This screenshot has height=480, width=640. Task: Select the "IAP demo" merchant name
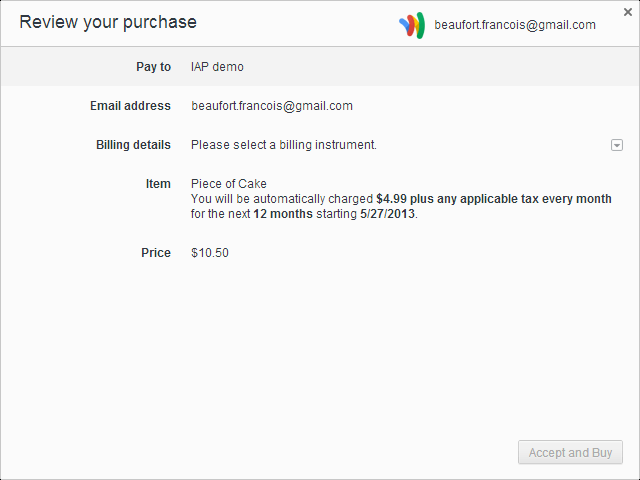tap(217, 67)
